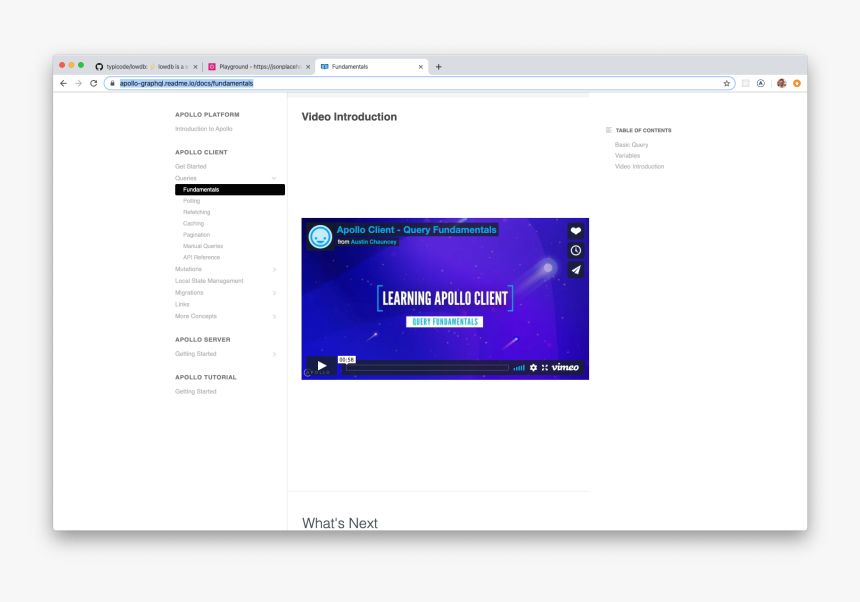Click the APOLLO PLATFORM sidebar heading
The image size is (860, 602).
pos(207,115)
